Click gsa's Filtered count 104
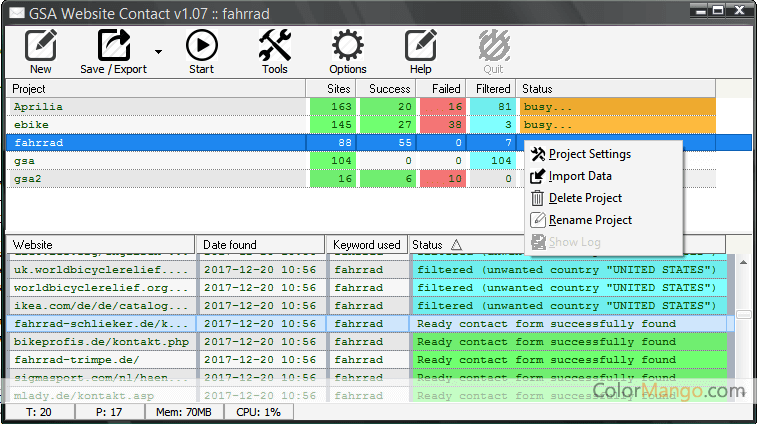This screenshot has width=757, height=424. (x=492, y=160)
